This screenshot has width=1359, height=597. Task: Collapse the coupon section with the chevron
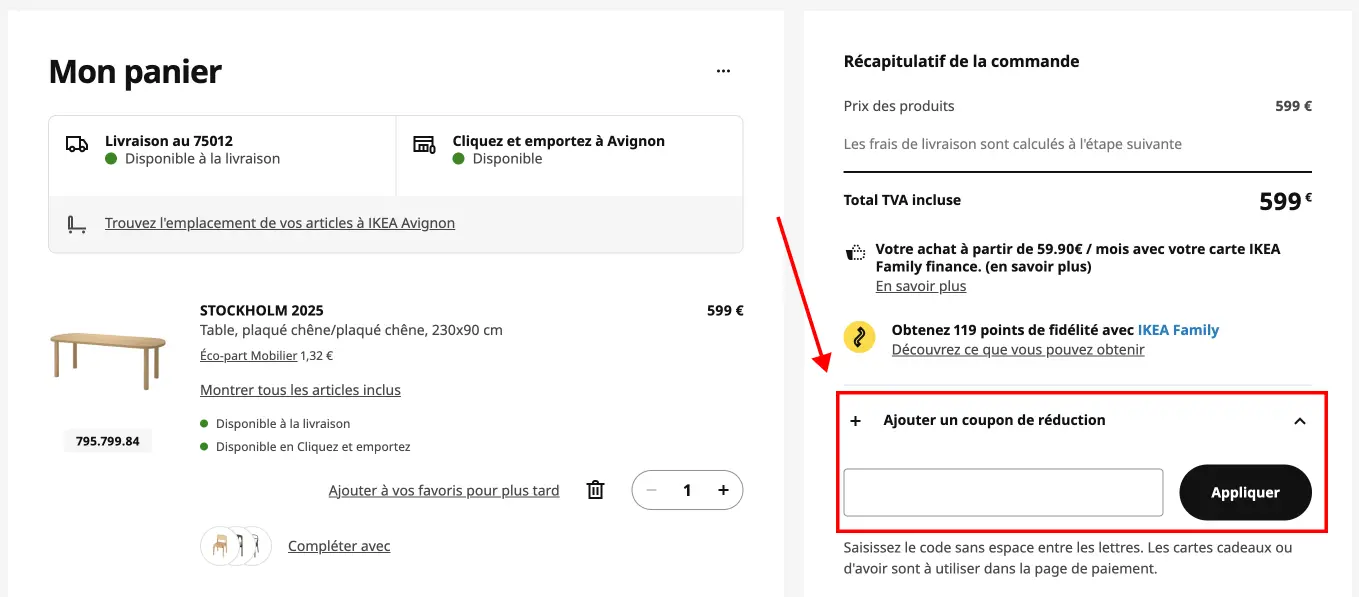(1299, 421)
